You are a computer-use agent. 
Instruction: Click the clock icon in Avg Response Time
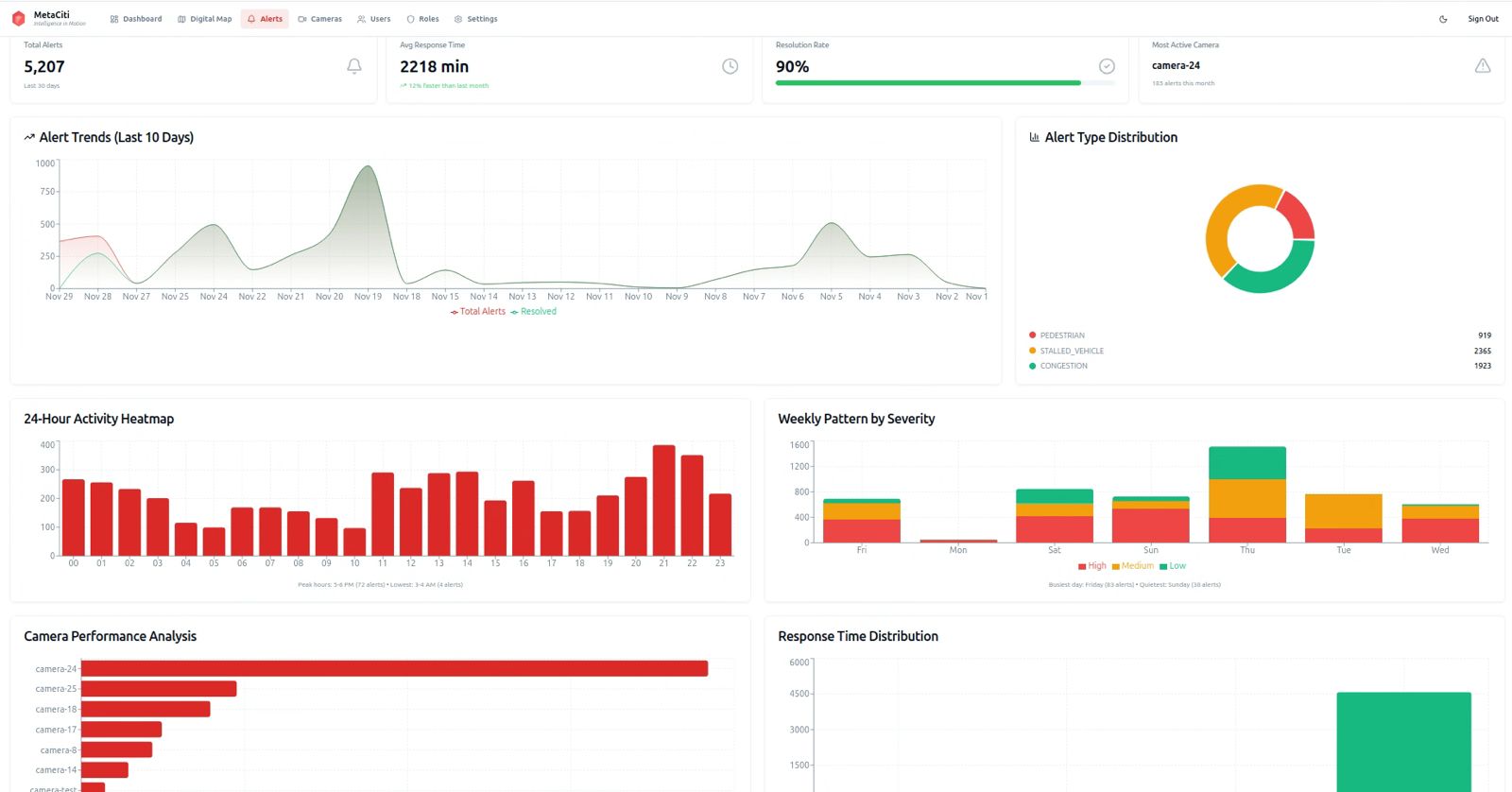[x=730, y=66]
